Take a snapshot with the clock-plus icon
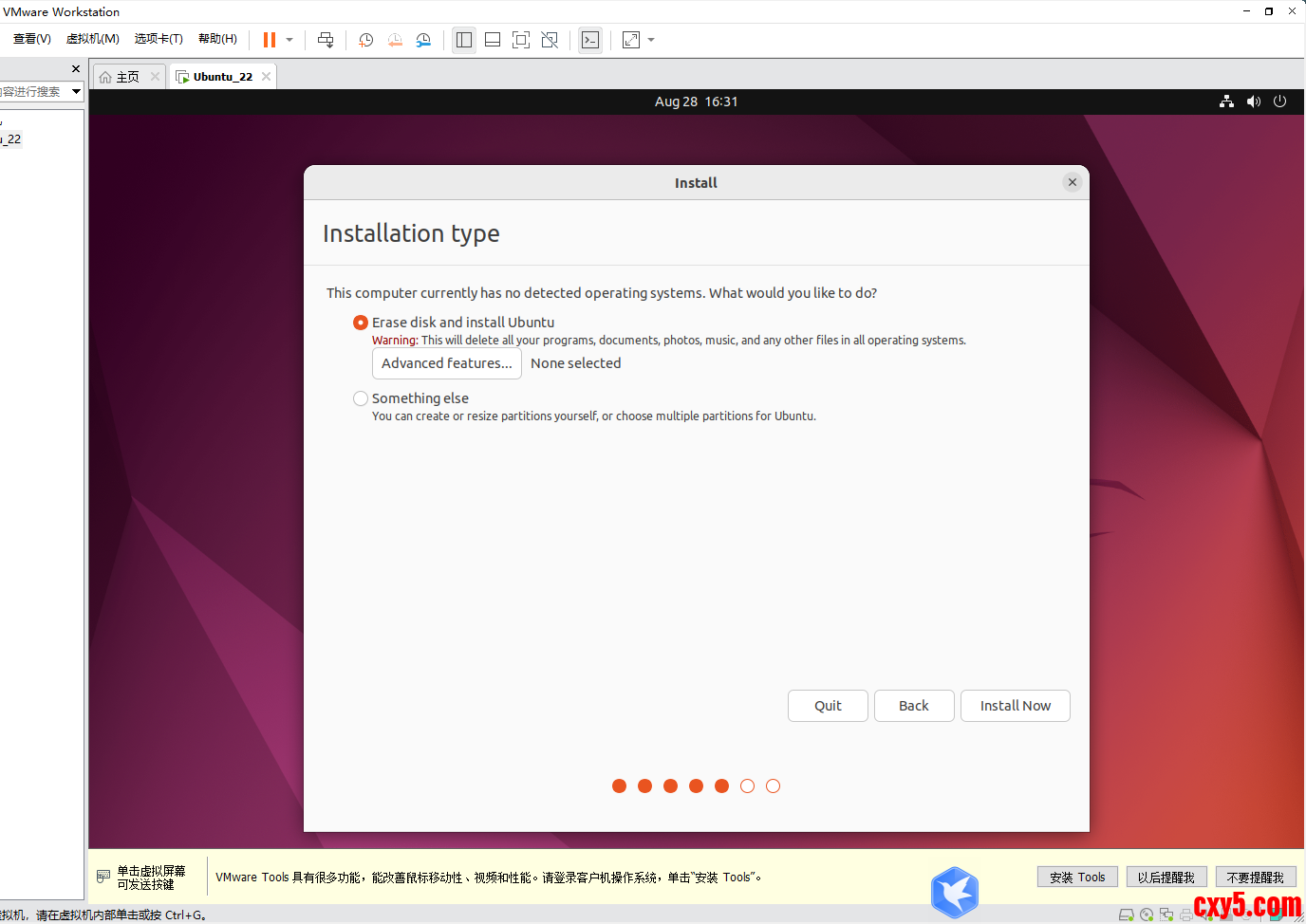The height and width of the screenshot is (924, 1306). click(x=365, y=40)
